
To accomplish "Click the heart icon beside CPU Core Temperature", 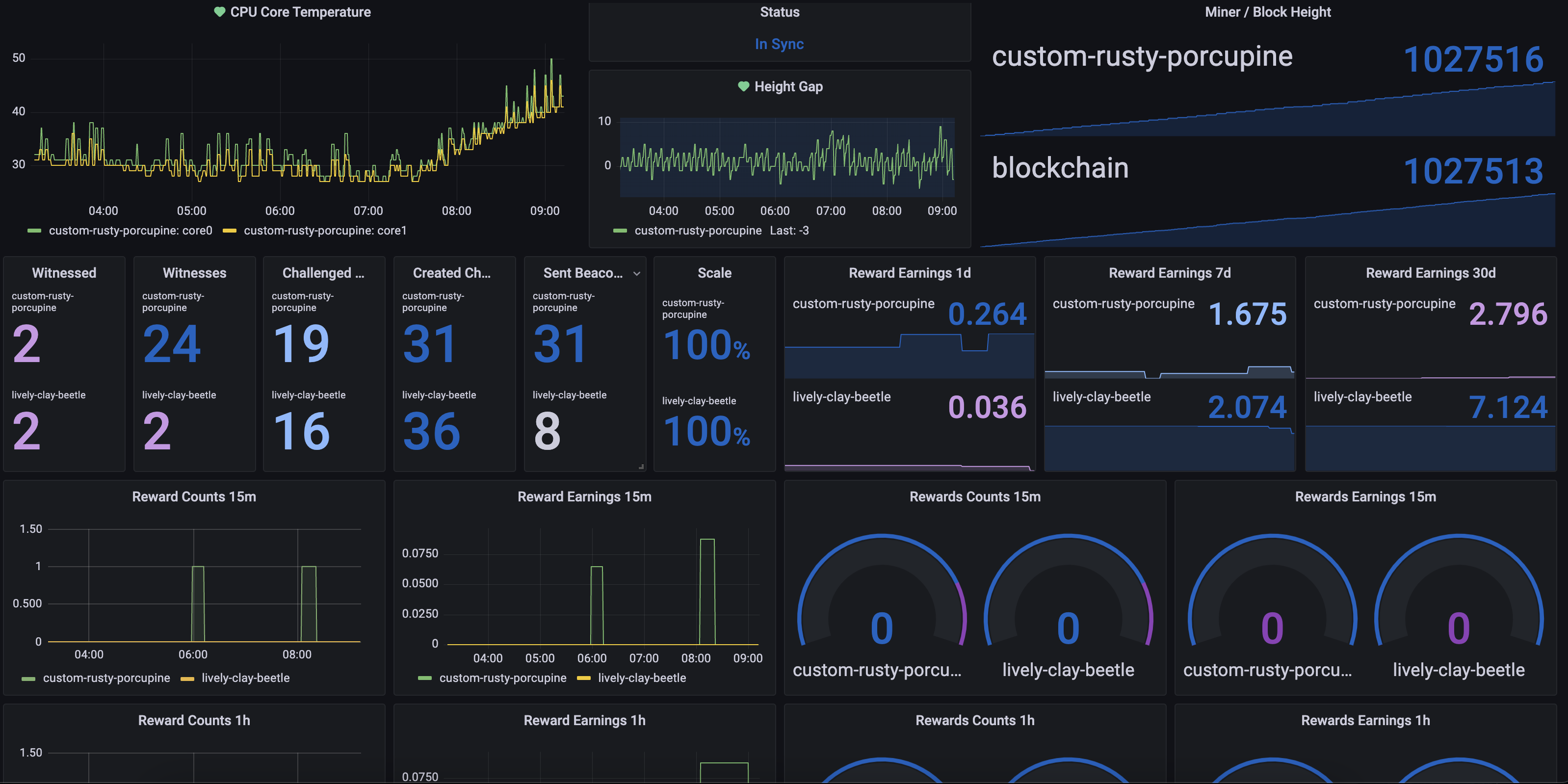I will click(219, 12).
